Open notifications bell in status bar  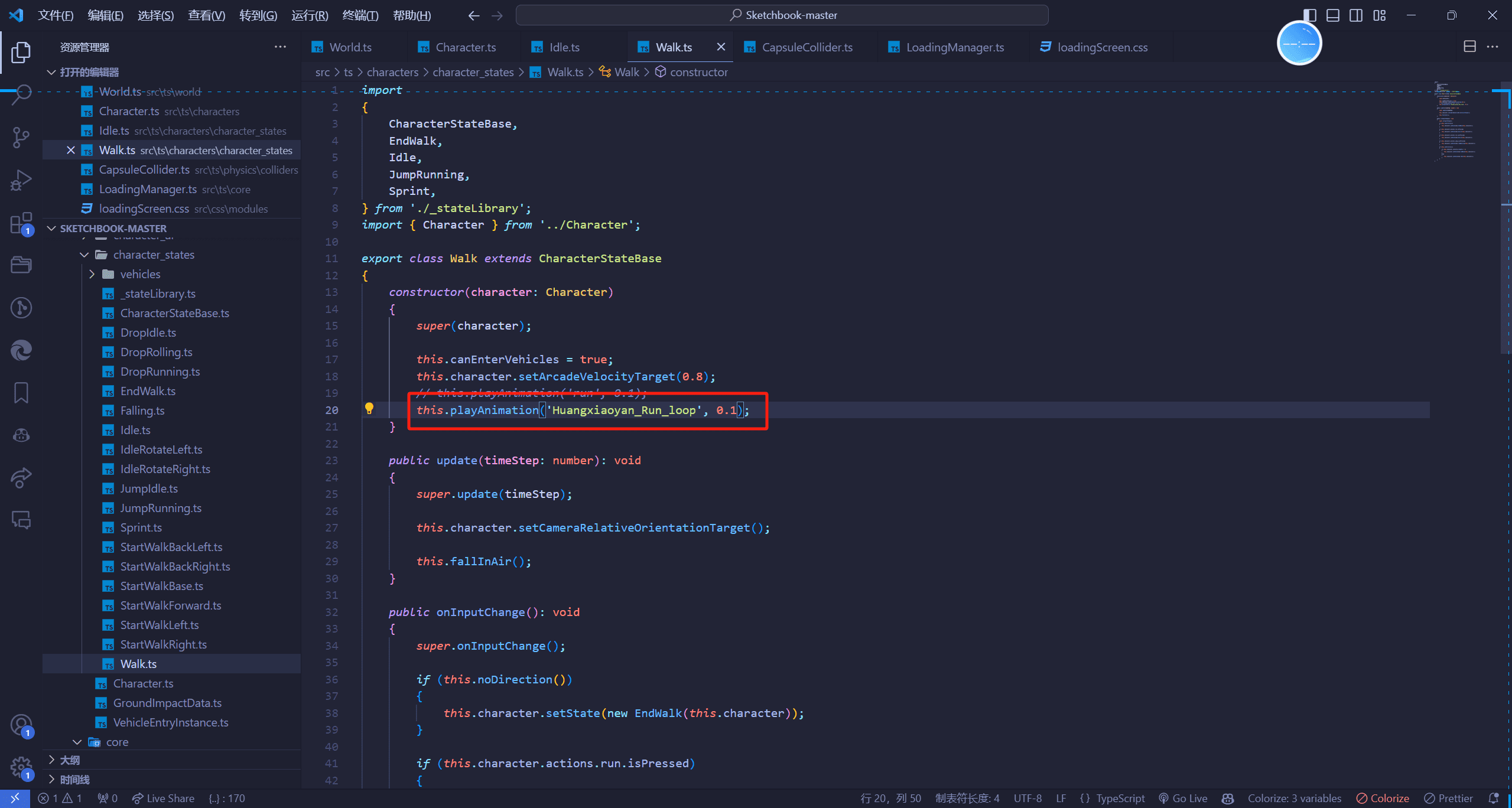(x=1494, y=798)
